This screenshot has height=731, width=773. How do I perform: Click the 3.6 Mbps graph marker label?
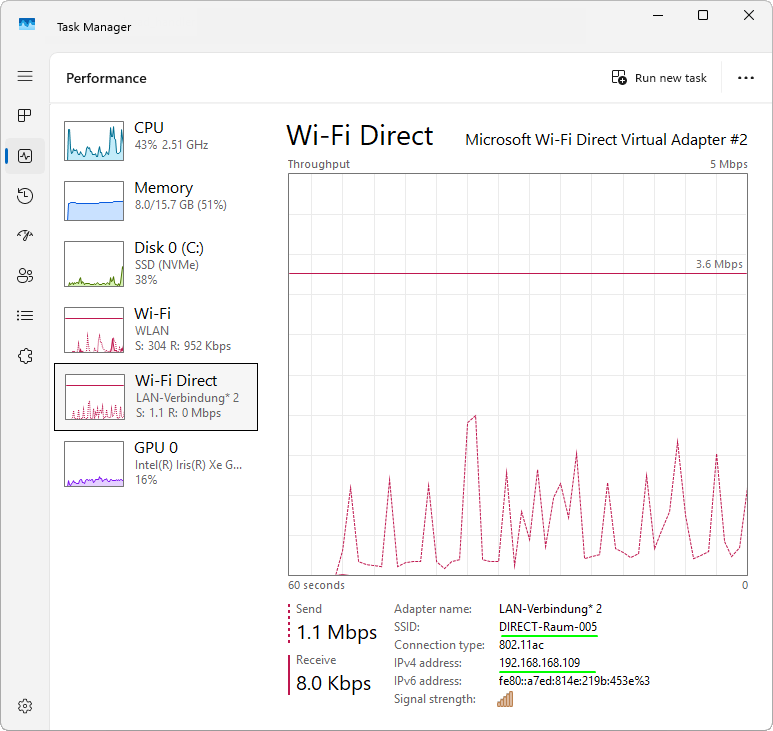coord(719,264)
